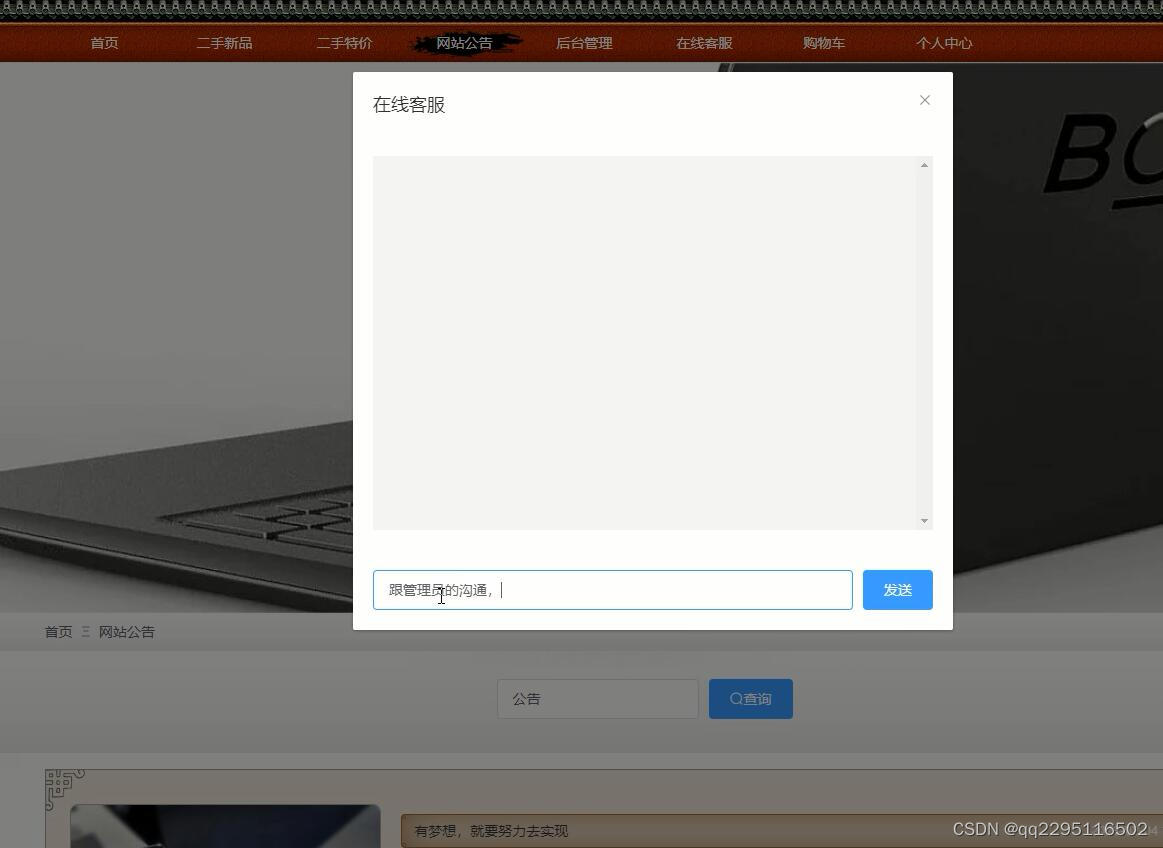The width and height of the screenshot is (1163, 848).
Task: Click the scrollbar down arrow in chat area
Action: 923,520
